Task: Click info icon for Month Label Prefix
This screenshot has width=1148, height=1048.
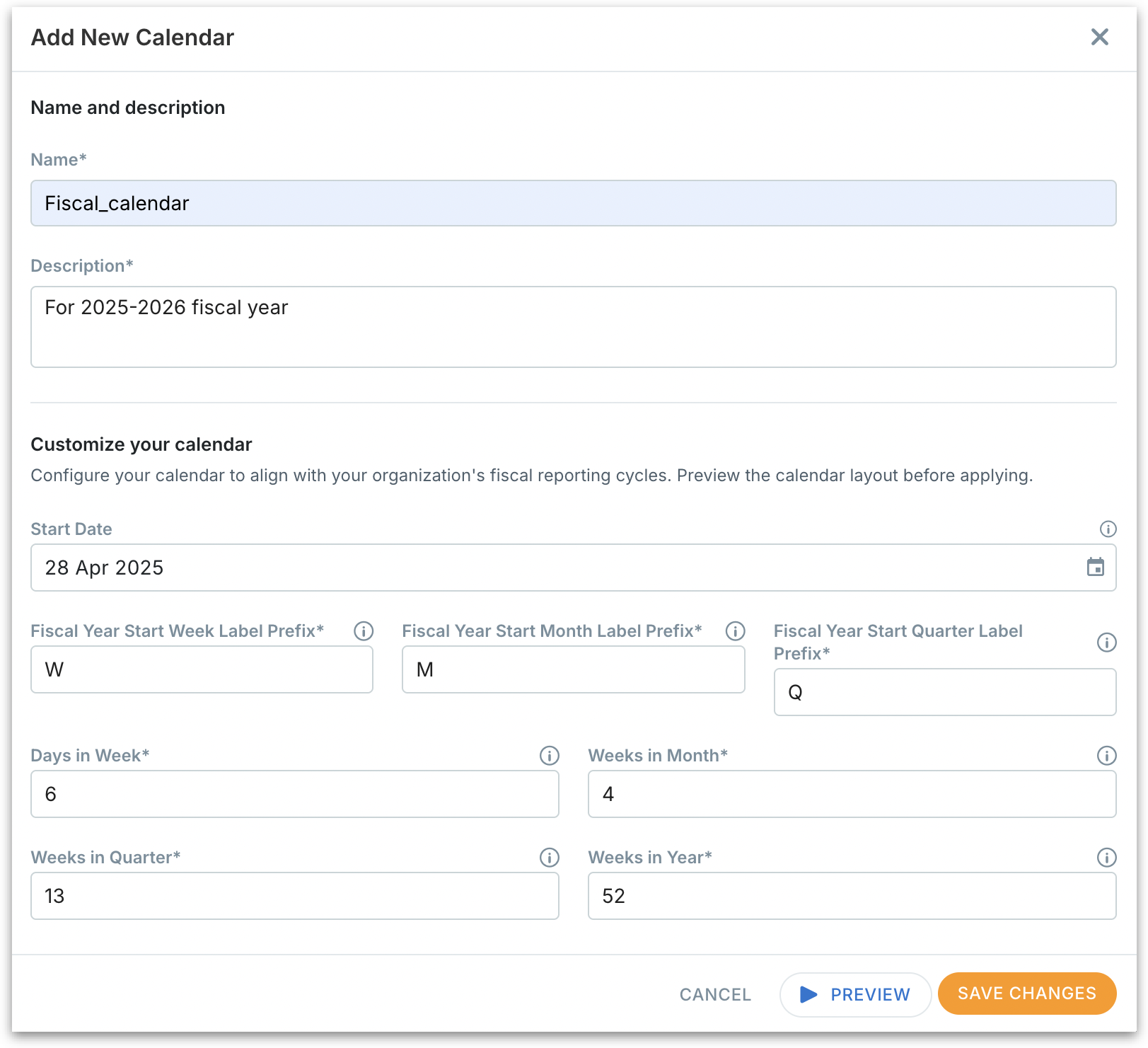Action: pos(735,630)
